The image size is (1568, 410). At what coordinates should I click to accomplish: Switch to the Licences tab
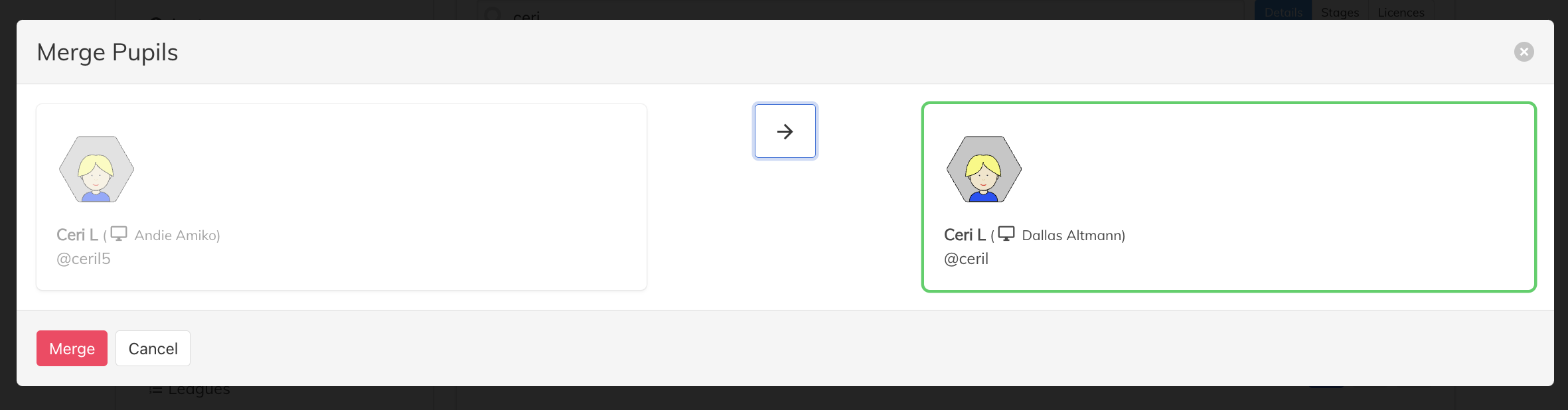1401,12
